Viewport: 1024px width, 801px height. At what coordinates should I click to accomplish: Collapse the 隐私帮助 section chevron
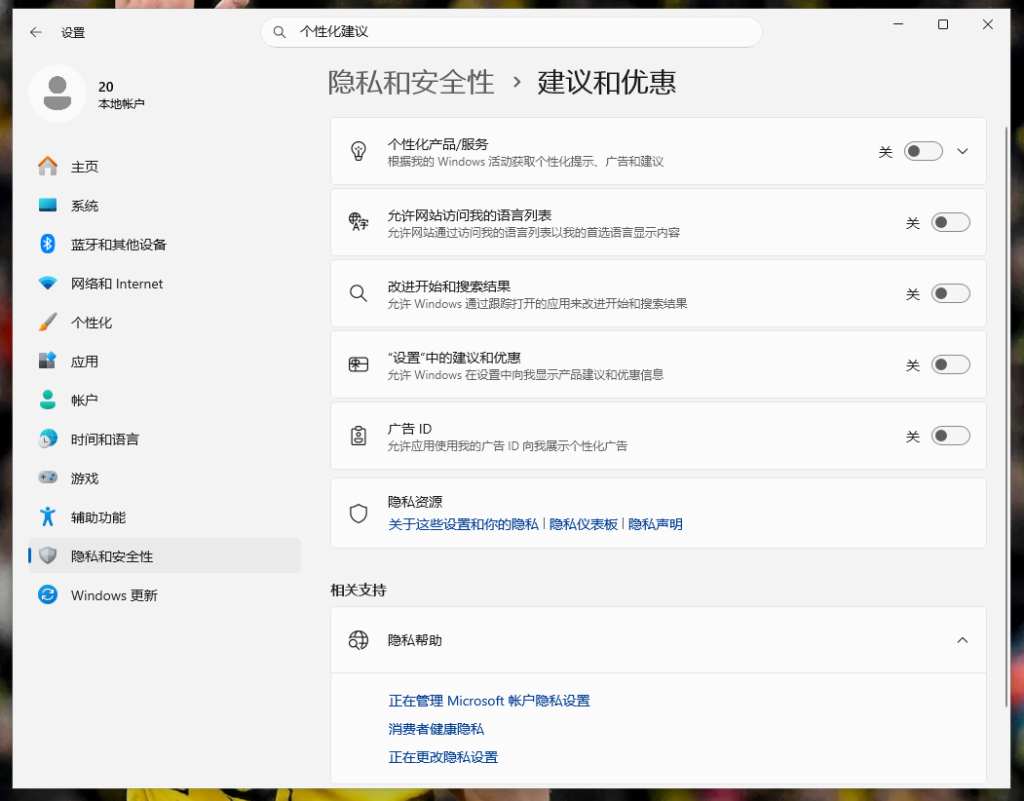pyautogui.click(x=963, y=640)
